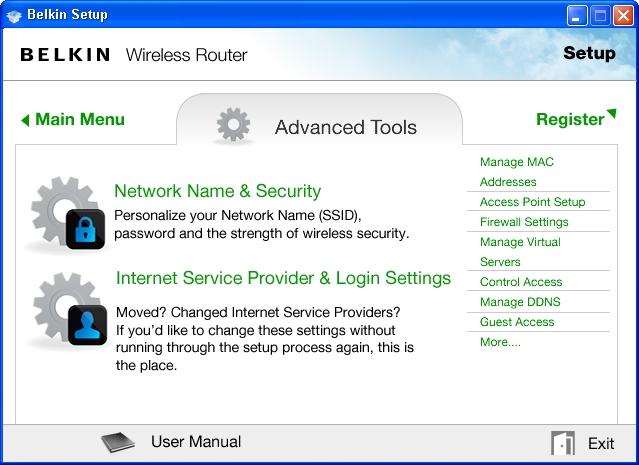Open Access Point Setup

[532, 202]
